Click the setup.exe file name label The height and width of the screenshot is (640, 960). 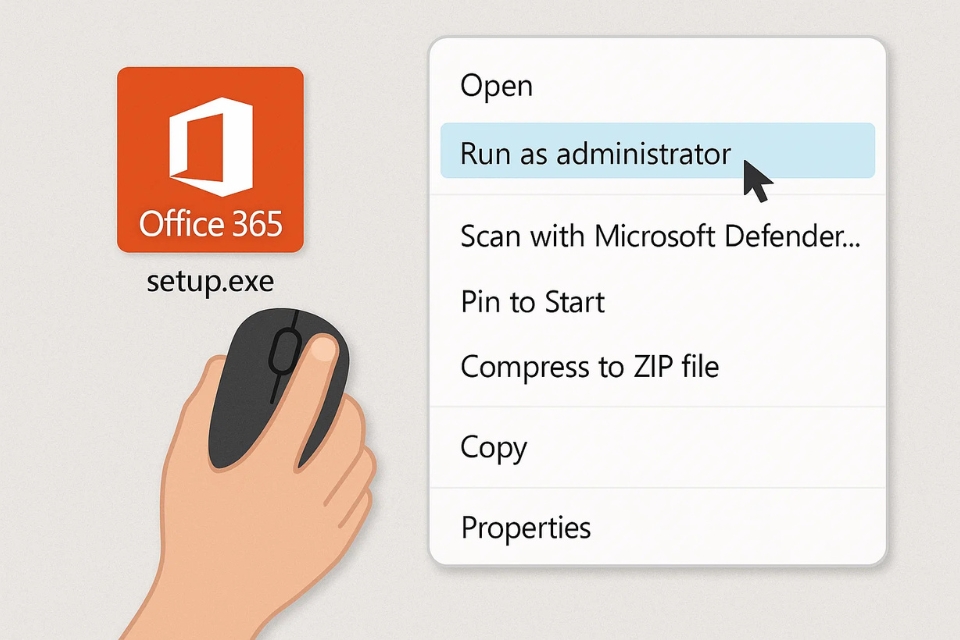[211, 281]
